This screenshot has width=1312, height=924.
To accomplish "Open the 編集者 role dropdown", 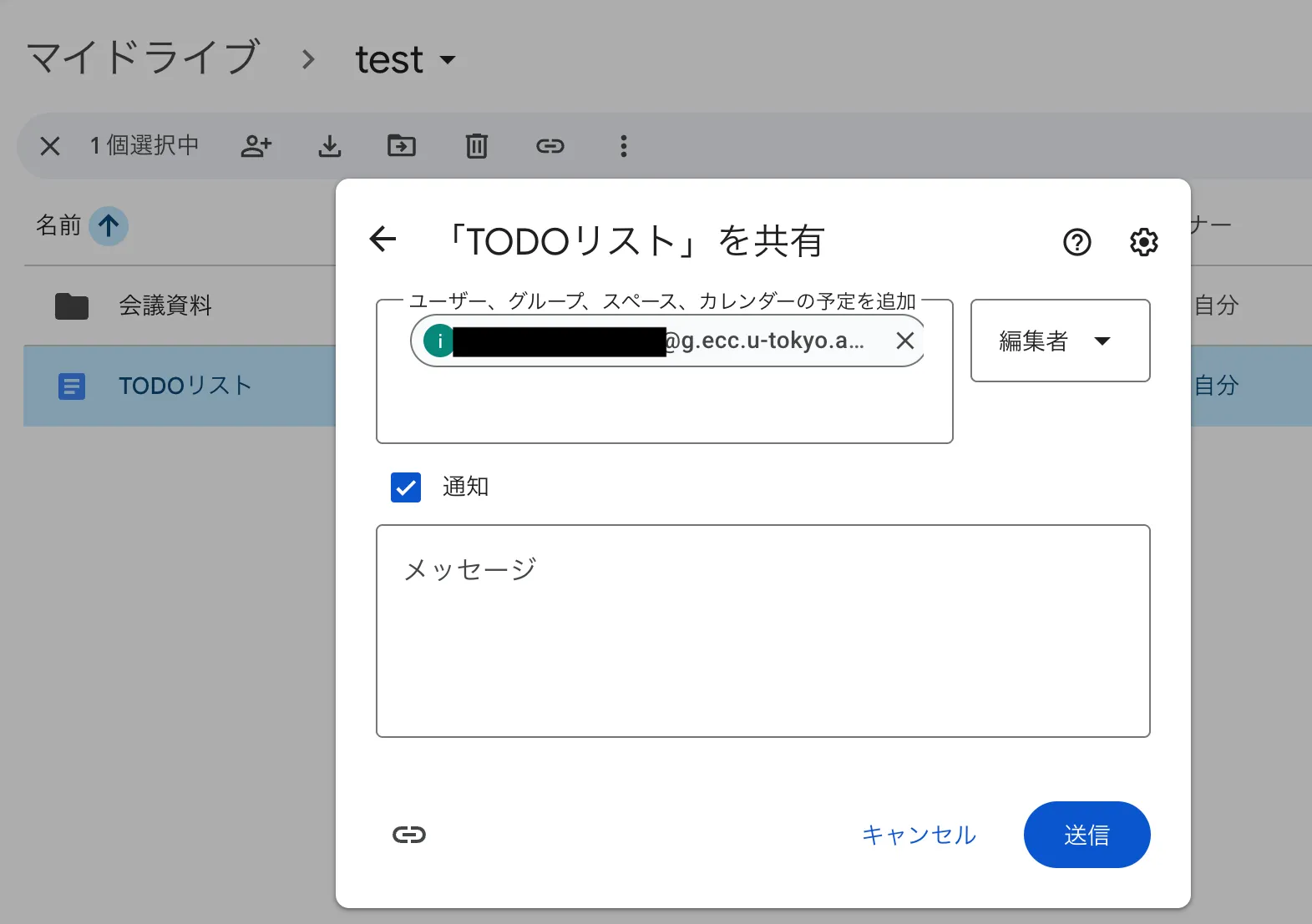I will tap(1061, 341).
